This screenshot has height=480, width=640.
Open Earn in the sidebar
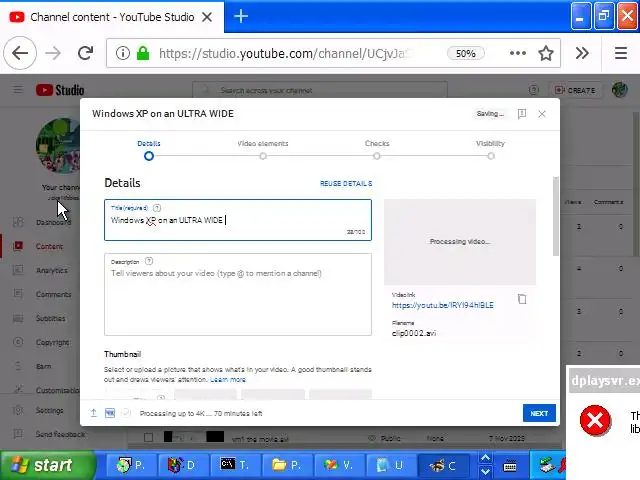[x=45, y=366]
